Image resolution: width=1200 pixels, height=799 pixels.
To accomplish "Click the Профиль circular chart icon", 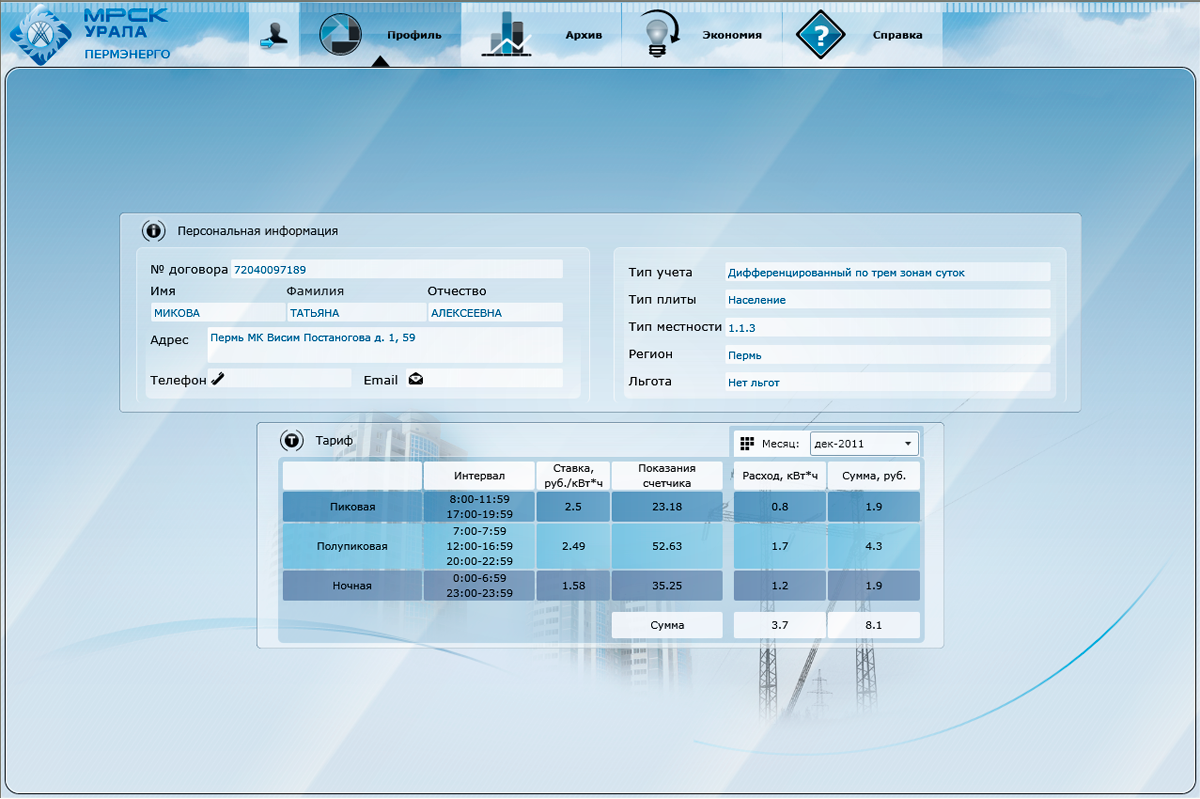I will click(339, 34).
